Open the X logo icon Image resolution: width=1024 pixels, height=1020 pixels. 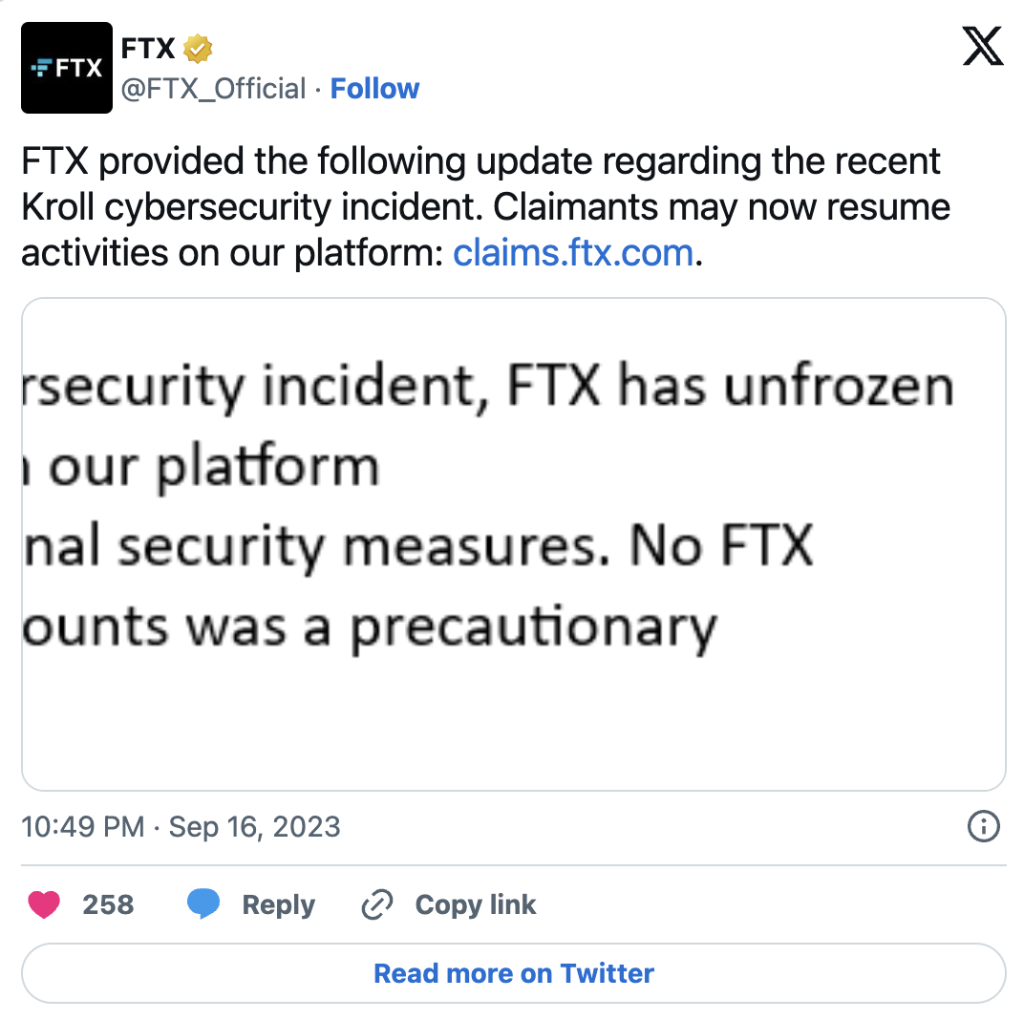(982, 46)
